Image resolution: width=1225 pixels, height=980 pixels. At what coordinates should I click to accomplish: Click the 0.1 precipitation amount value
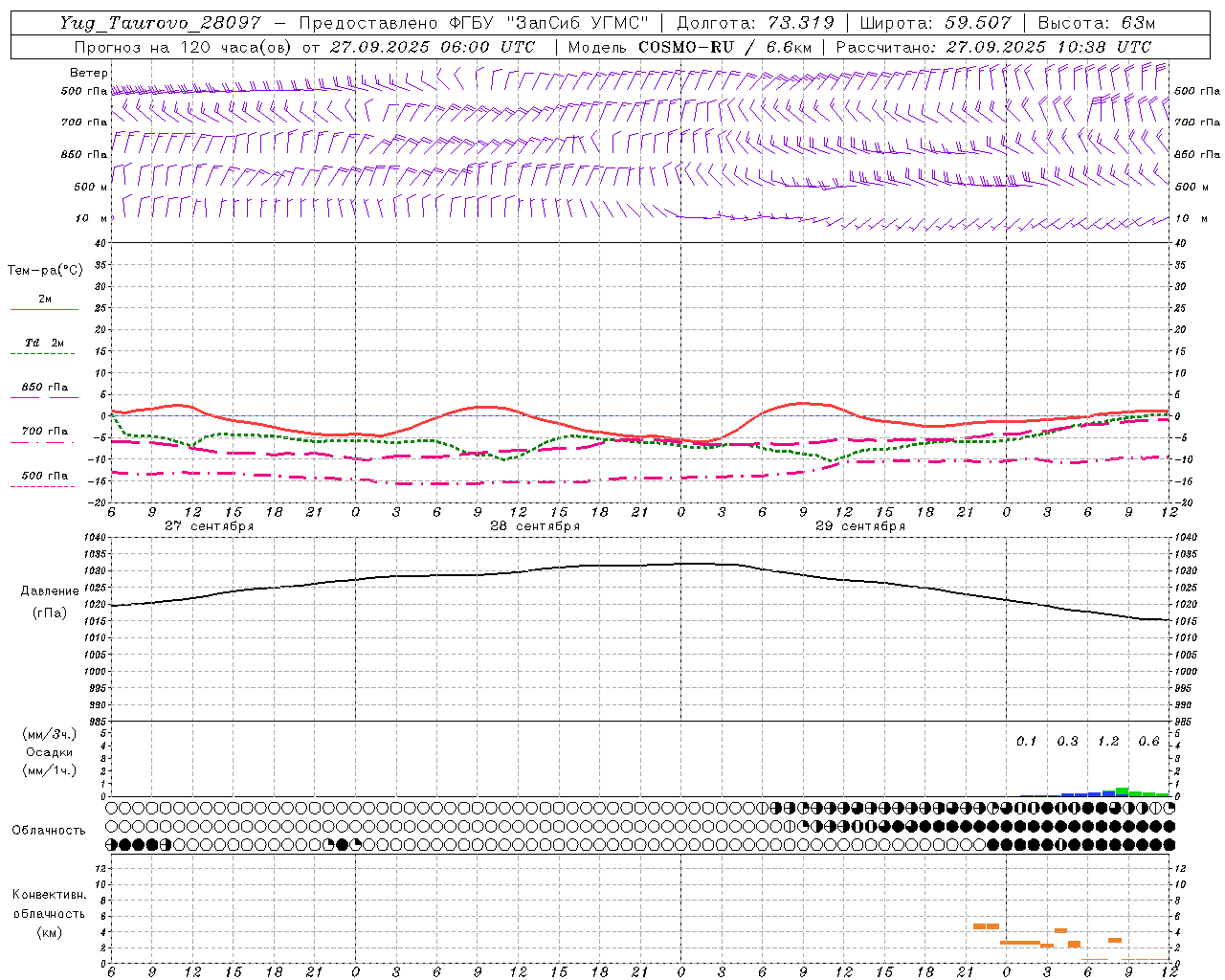click(x=1027, y=742)
